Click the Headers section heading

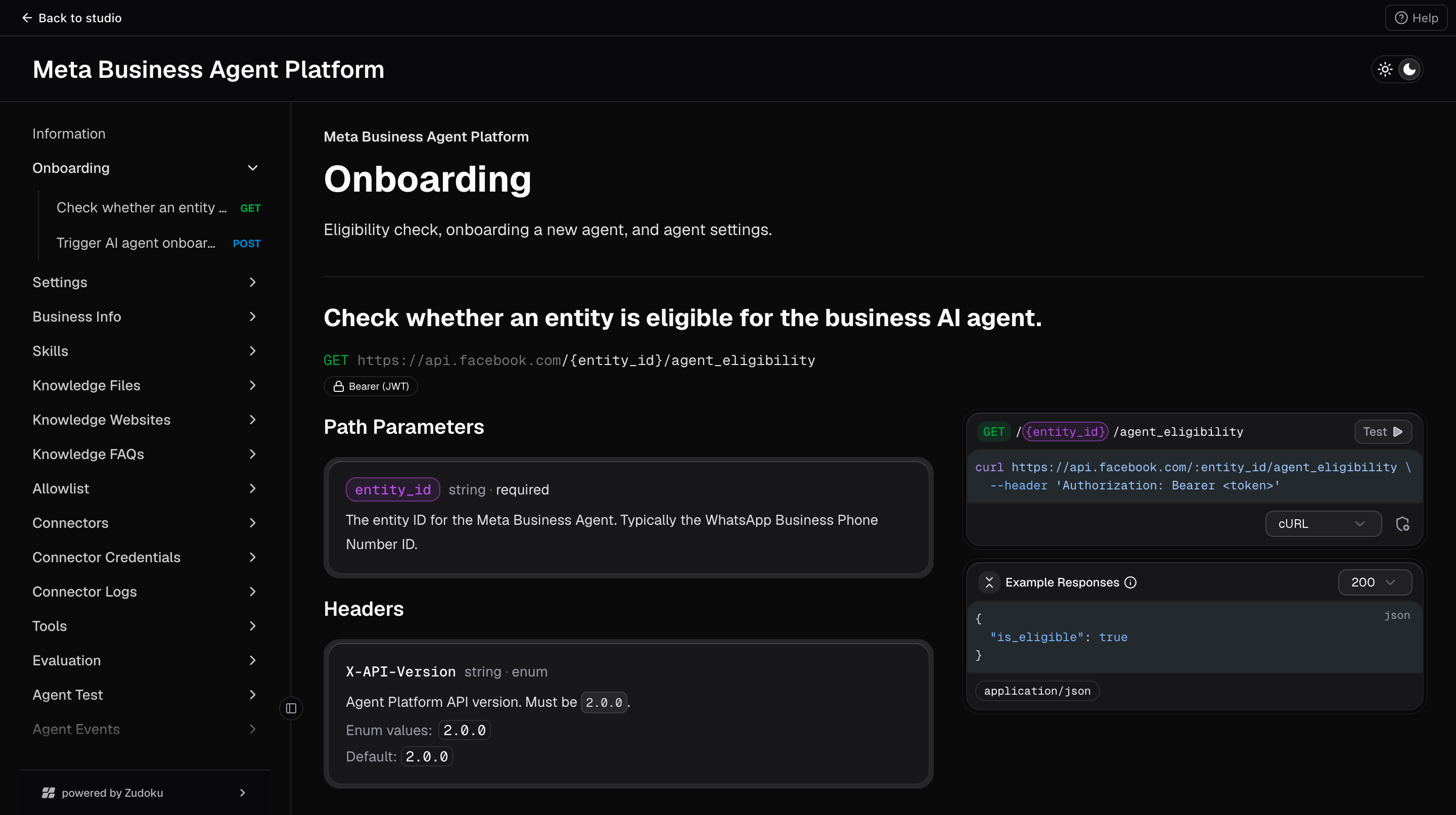[x=363, y=609]
